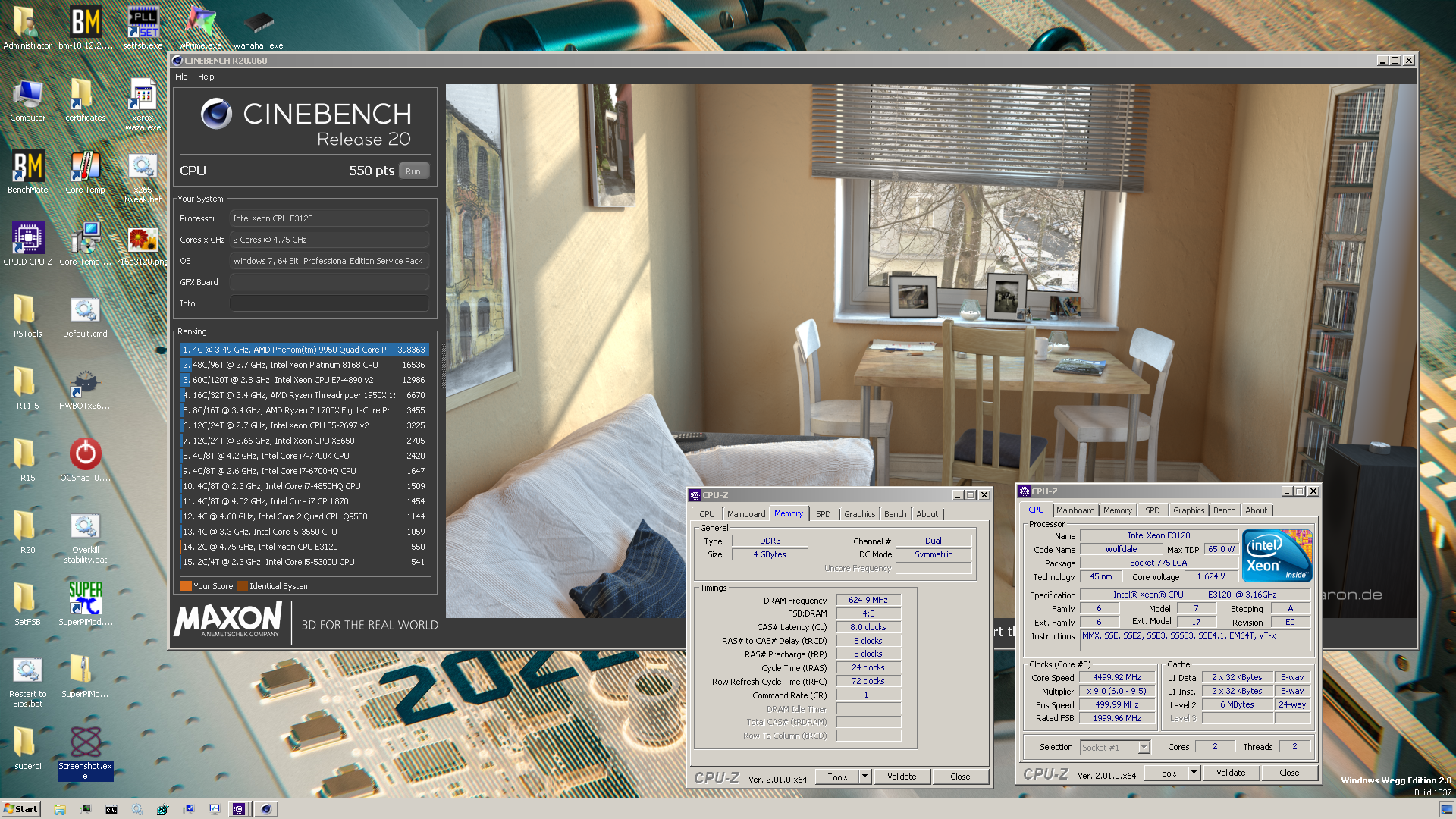Click Validate in right CPU-Z window
This screenshot has height=819, width=1456.
pos(1231,773)
